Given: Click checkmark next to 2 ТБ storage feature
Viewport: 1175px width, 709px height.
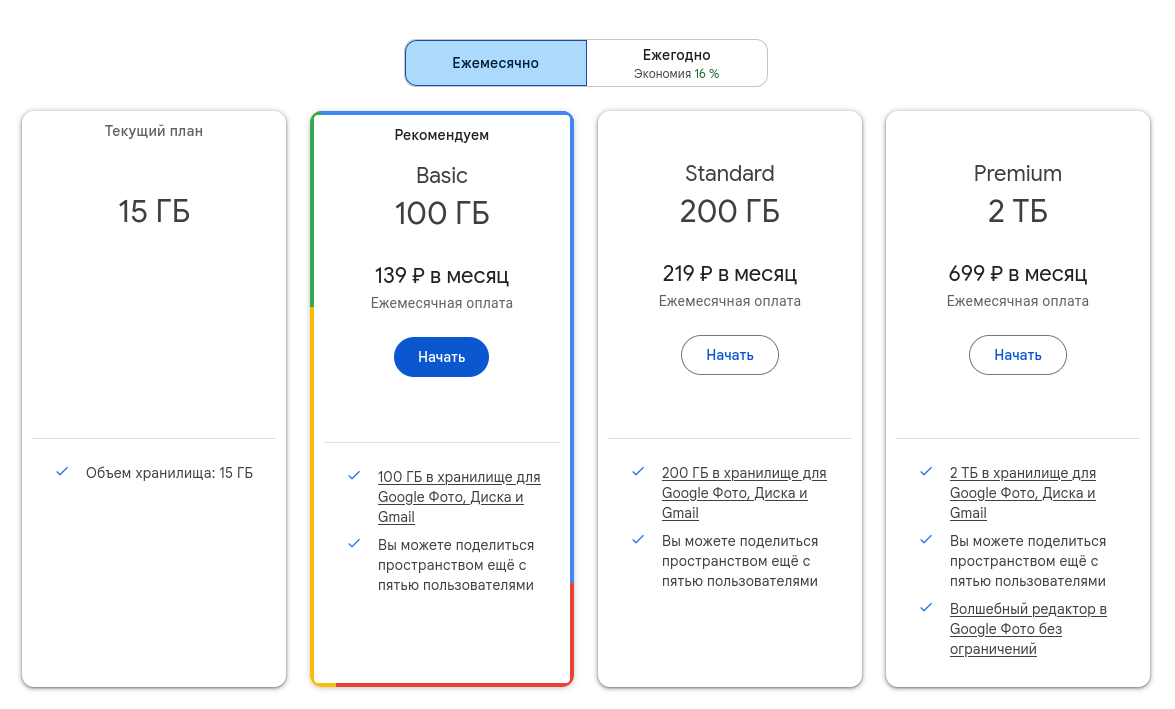Looking at the screenshot, I should [x=926, y=472].
